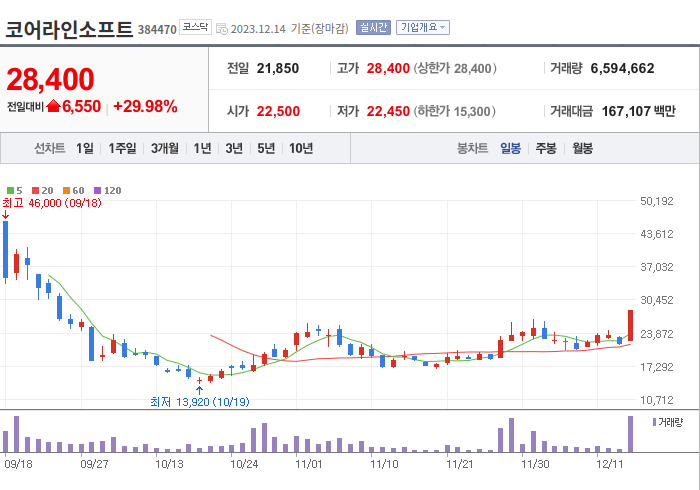The height and width of the screenshot is (490, 700).
Task: Click the opening price 22,500
Action: click(x=278, y=111)
